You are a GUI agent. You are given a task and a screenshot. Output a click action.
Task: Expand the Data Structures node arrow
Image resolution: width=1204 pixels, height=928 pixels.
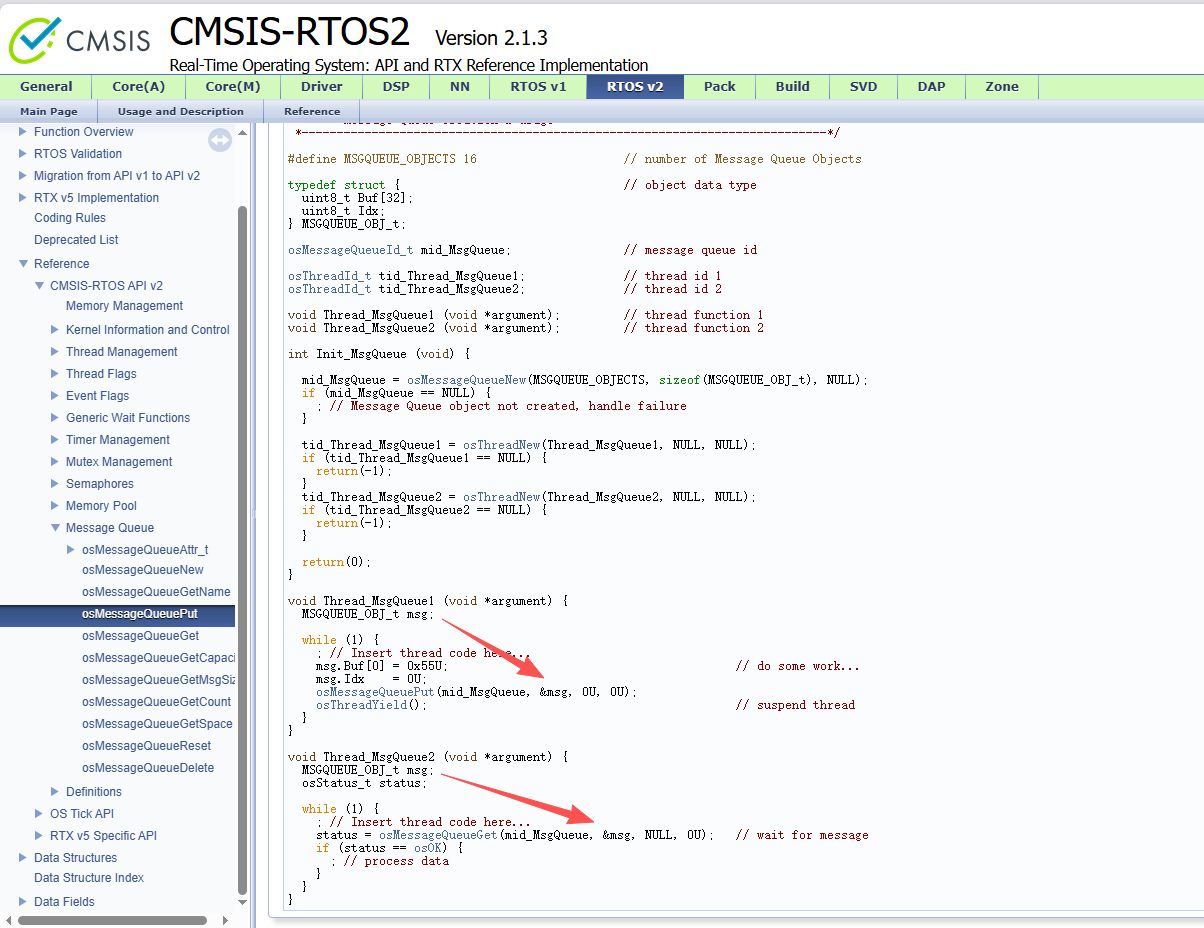[24, 858]
